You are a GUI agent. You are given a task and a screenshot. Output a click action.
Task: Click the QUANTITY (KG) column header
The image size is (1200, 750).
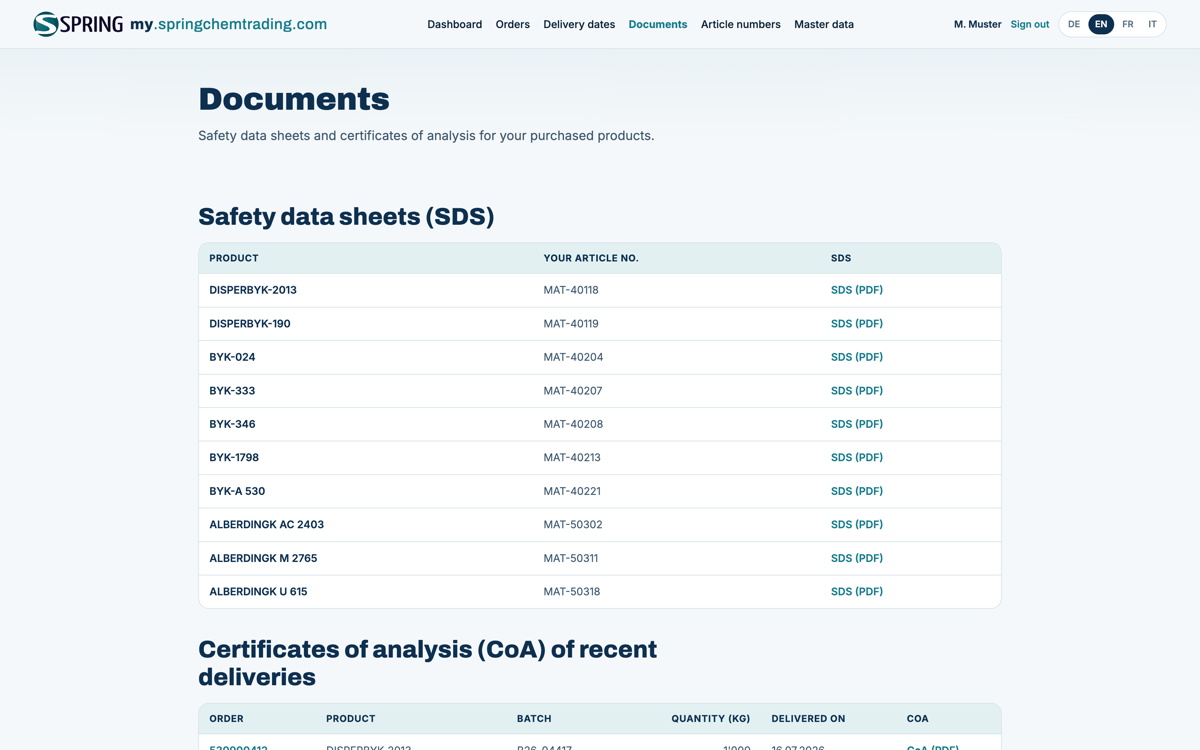[711, 719]
